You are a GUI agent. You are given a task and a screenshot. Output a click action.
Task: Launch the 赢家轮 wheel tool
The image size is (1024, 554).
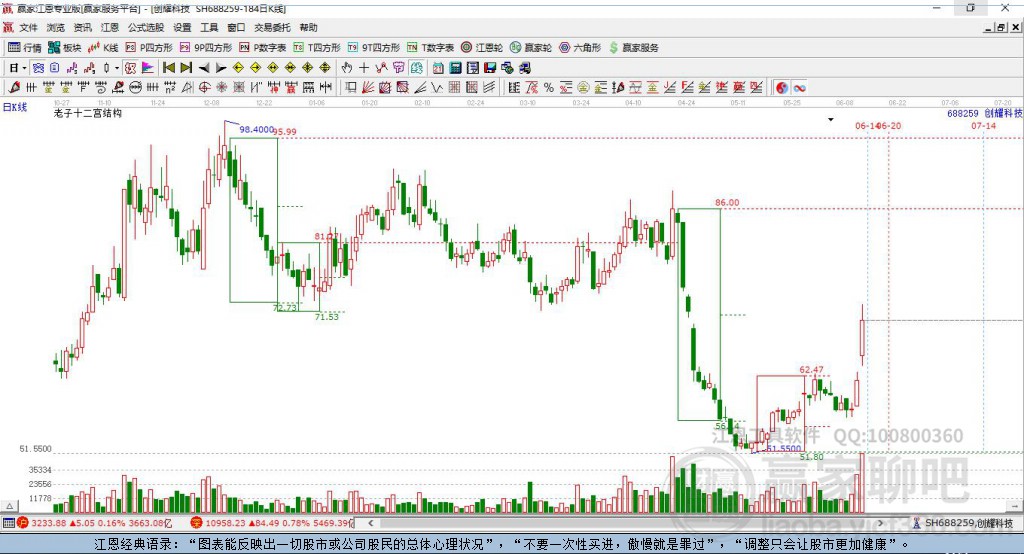(531, 48)
